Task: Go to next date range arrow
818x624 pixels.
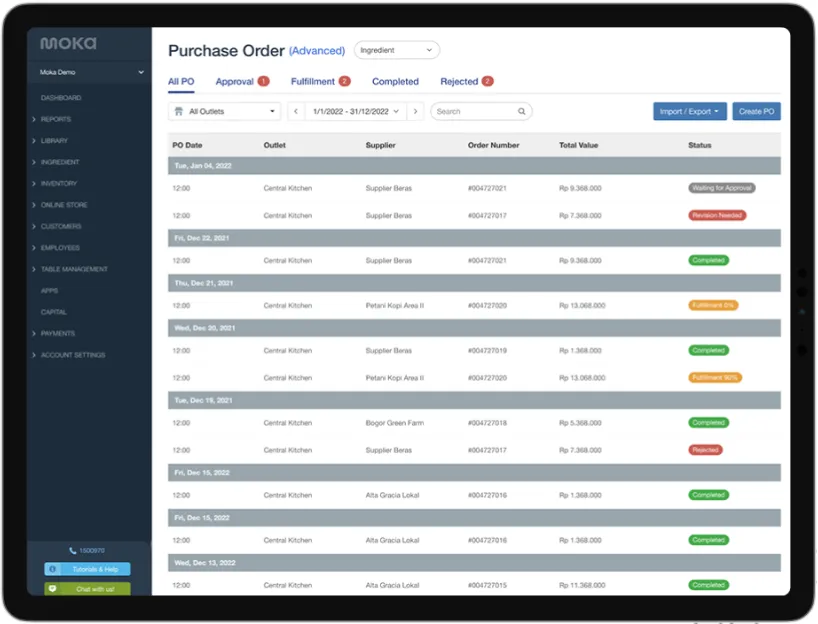Action: [416, 112]
